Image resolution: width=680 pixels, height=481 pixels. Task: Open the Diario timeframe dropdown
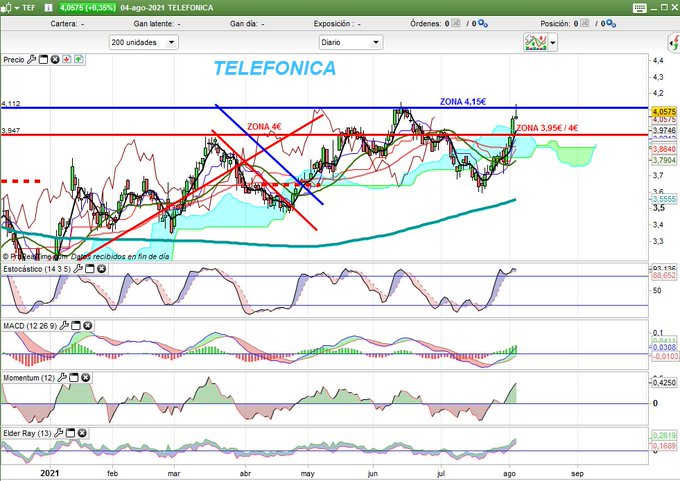350,43
